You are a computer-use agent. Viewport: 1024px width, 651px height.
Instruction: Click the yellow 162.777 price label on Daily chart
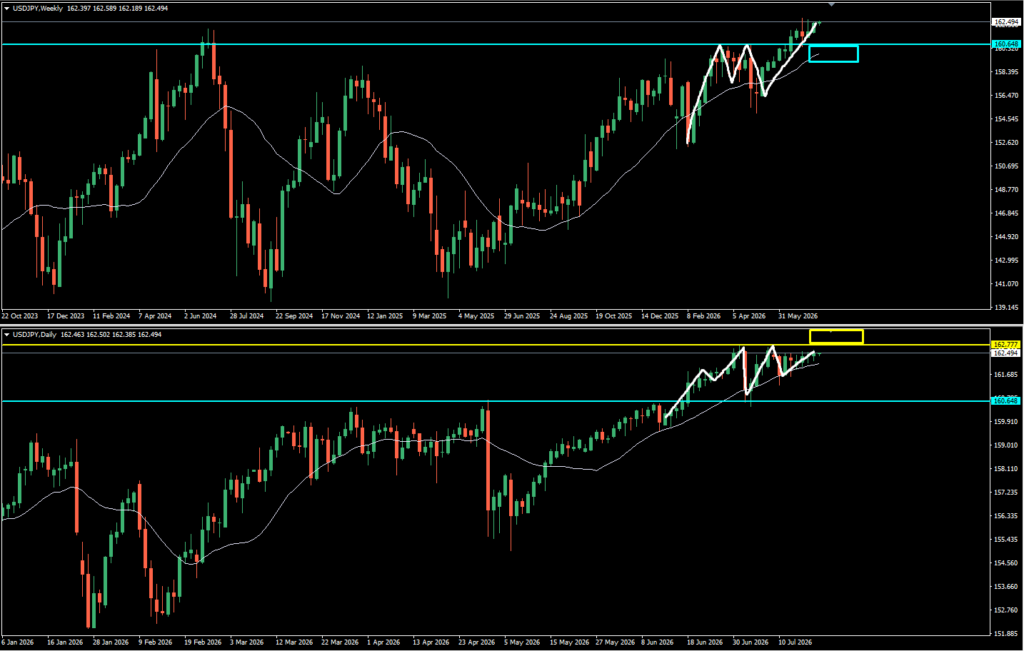1006,344
